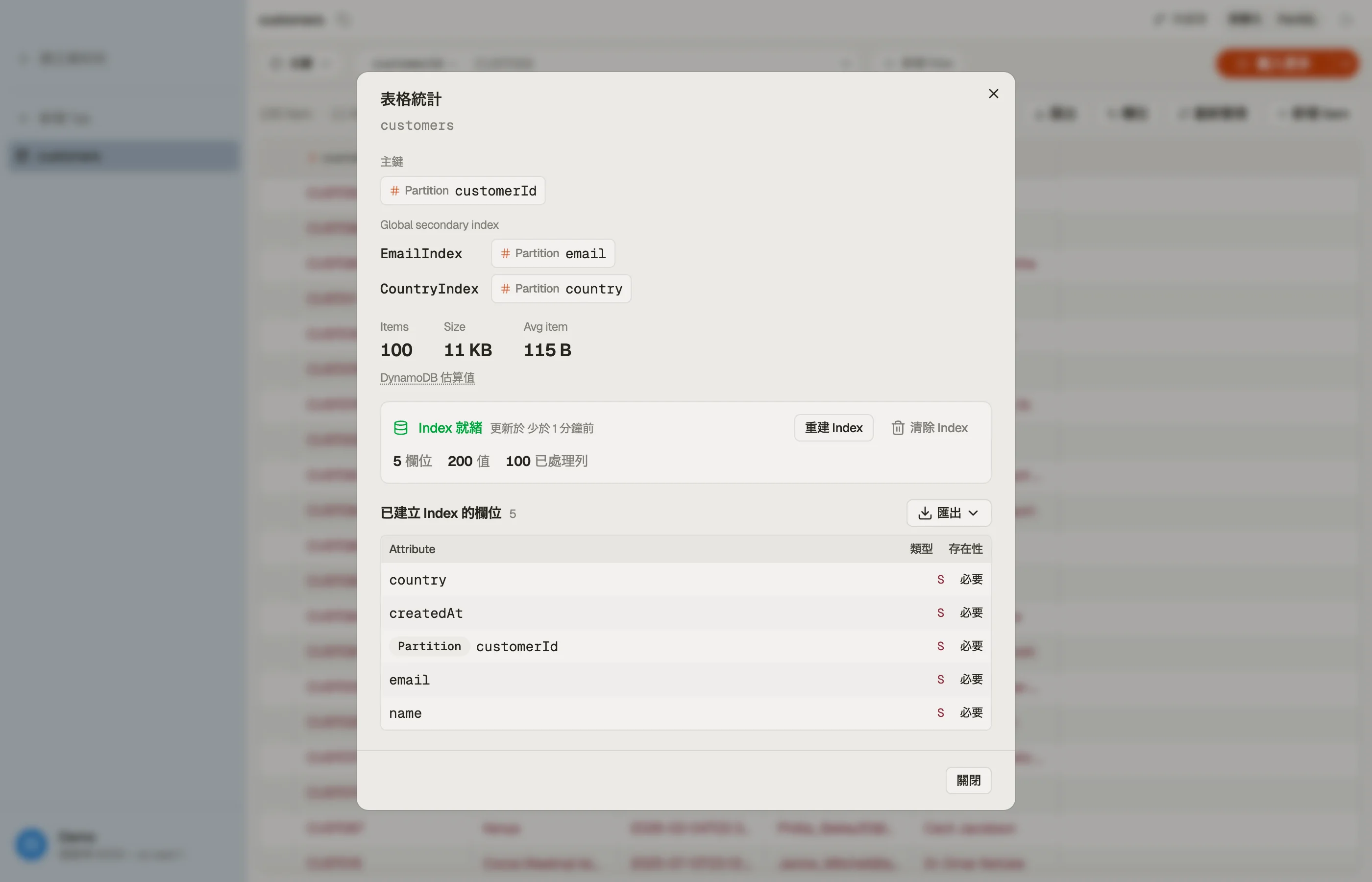Click the Items value 100
The height and width of the screenshot is (882, 1372).
click(x=396, y=350)
